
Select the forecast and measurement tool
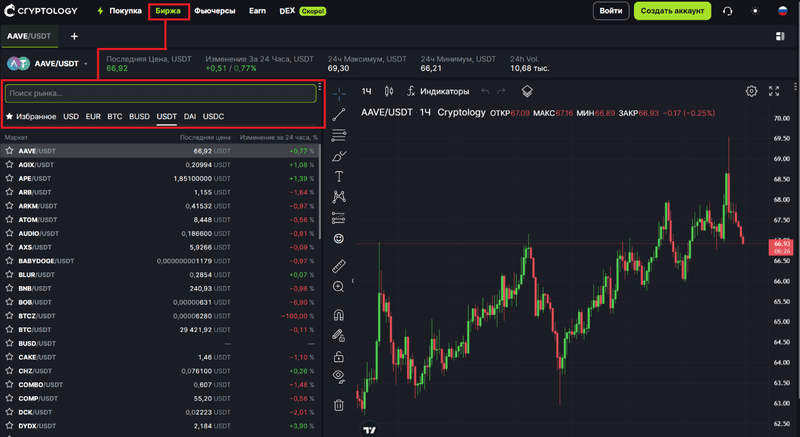point(339,218)
